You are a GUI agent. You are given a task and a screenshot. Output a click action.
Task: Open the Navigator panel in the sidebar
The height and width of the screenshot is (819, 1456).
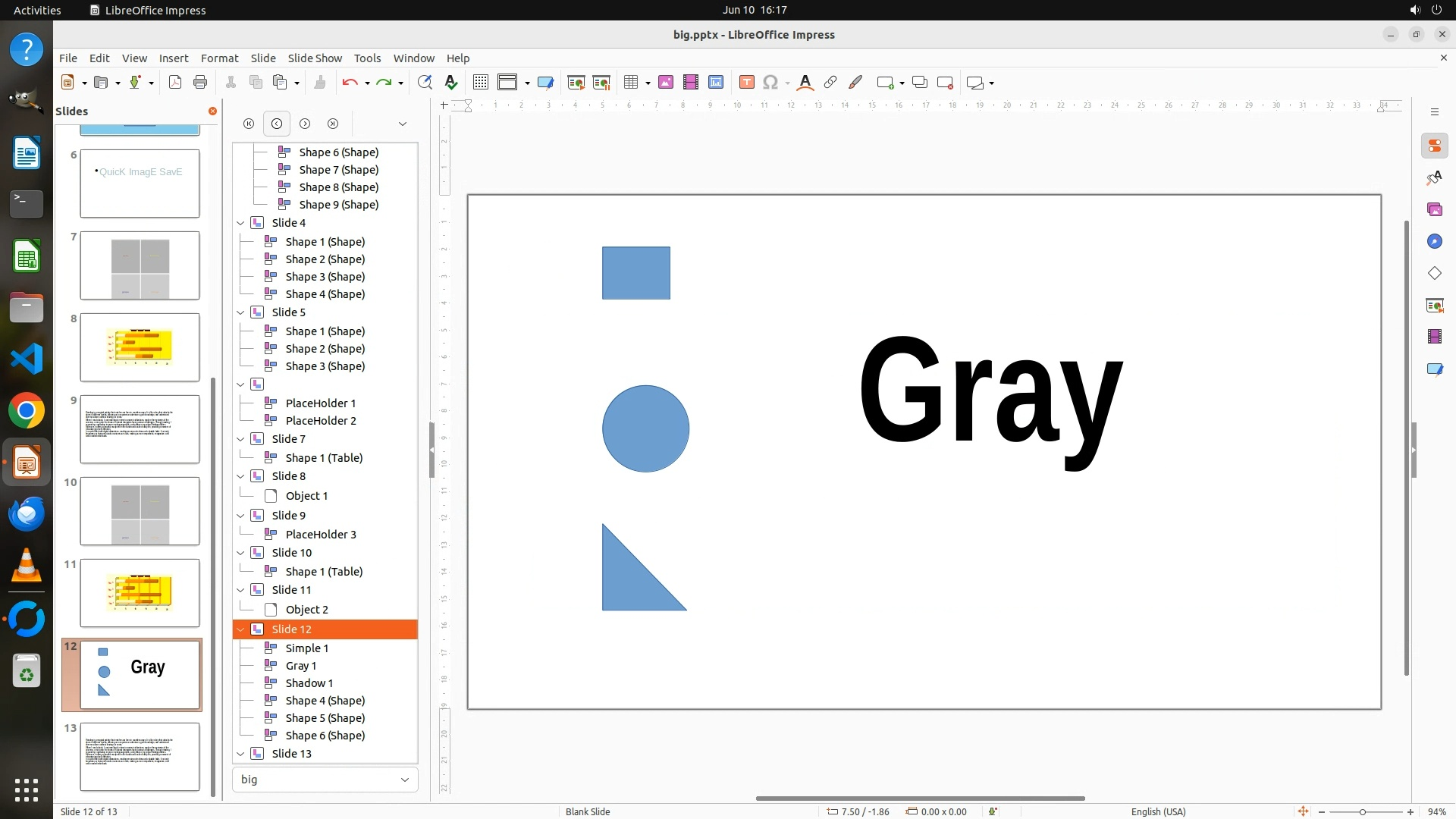(1434, 241)
